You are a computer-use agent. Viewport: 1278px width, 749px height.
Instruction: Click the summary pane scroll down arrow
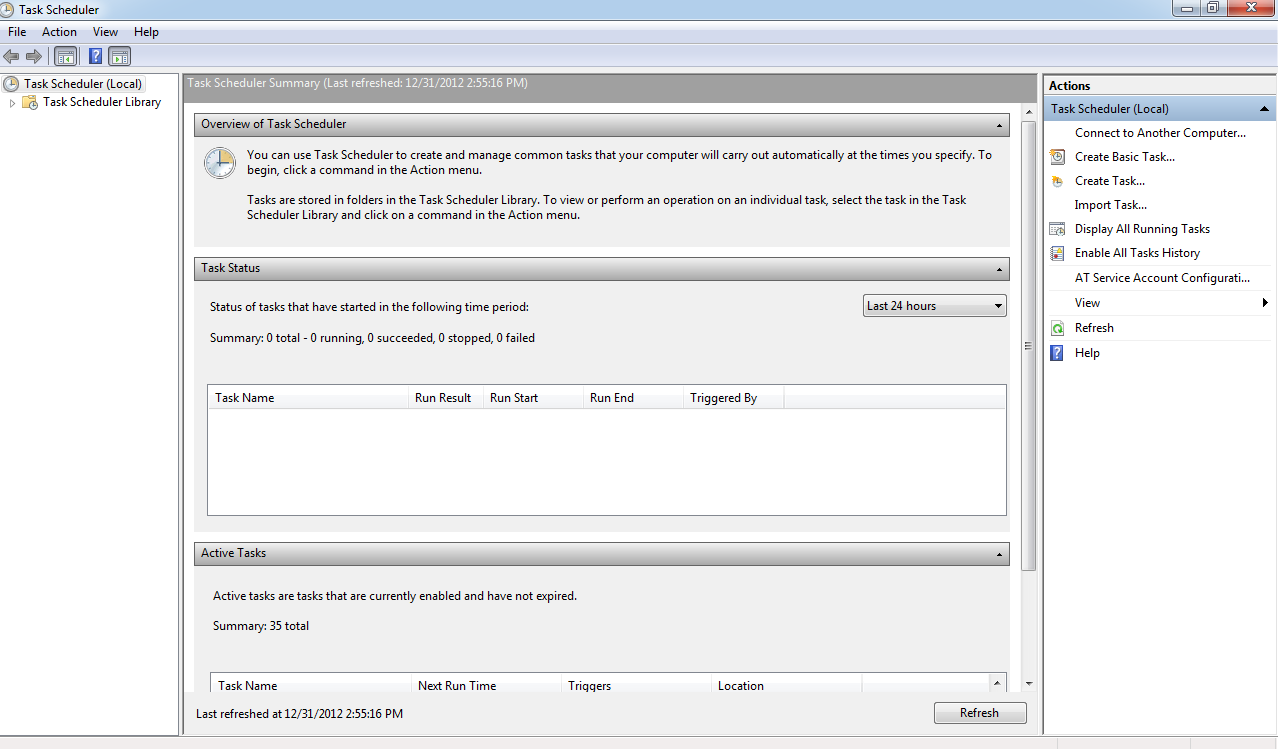pos(1029,686)
